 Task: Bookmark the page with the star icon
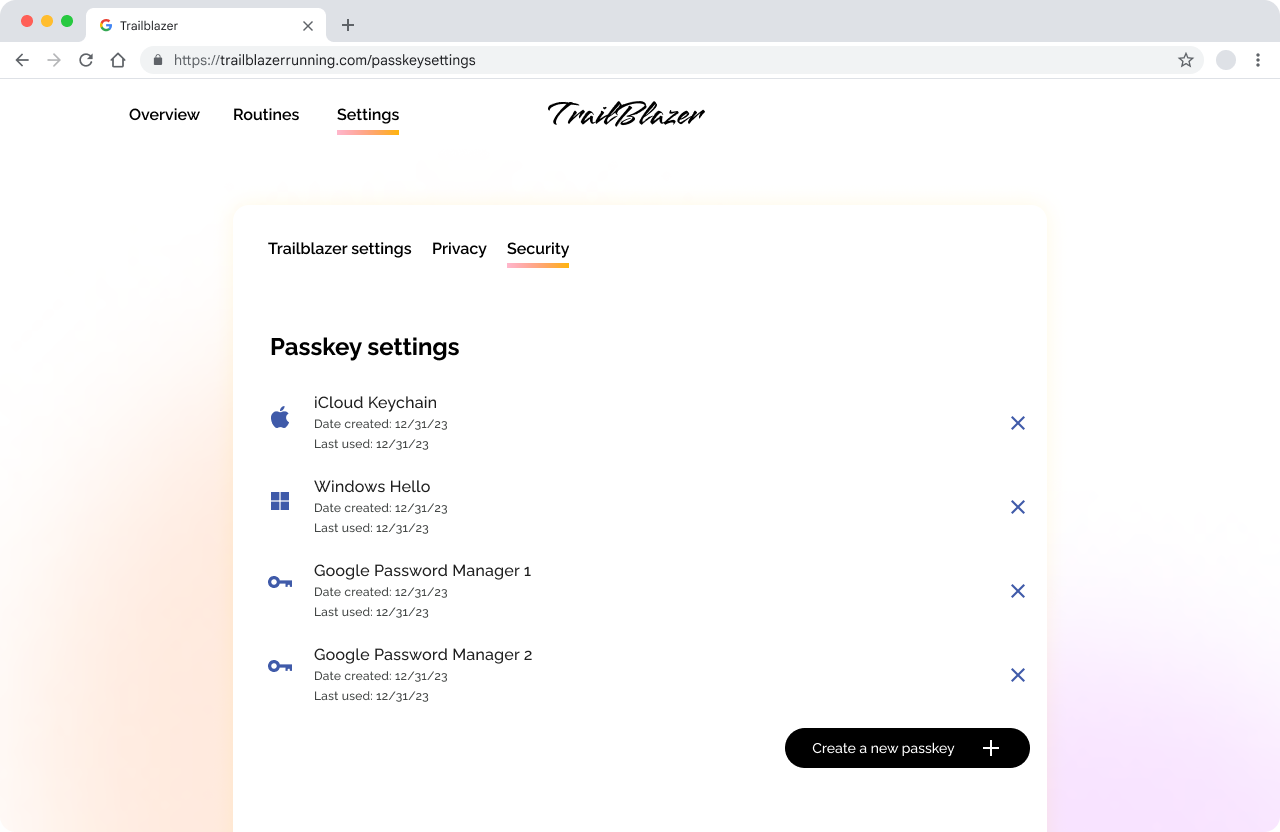1186,60
